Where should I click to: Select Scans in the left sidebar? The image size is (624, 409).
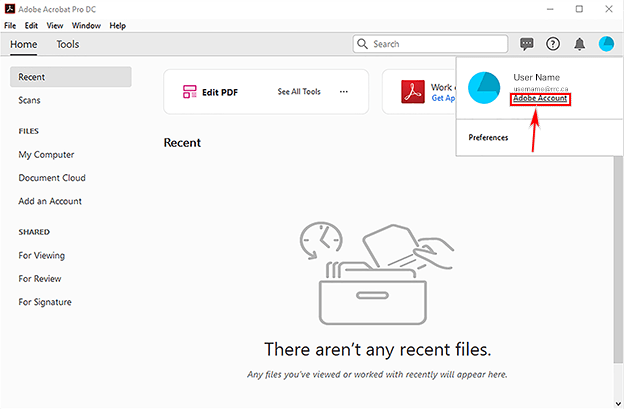click(29, 100)
